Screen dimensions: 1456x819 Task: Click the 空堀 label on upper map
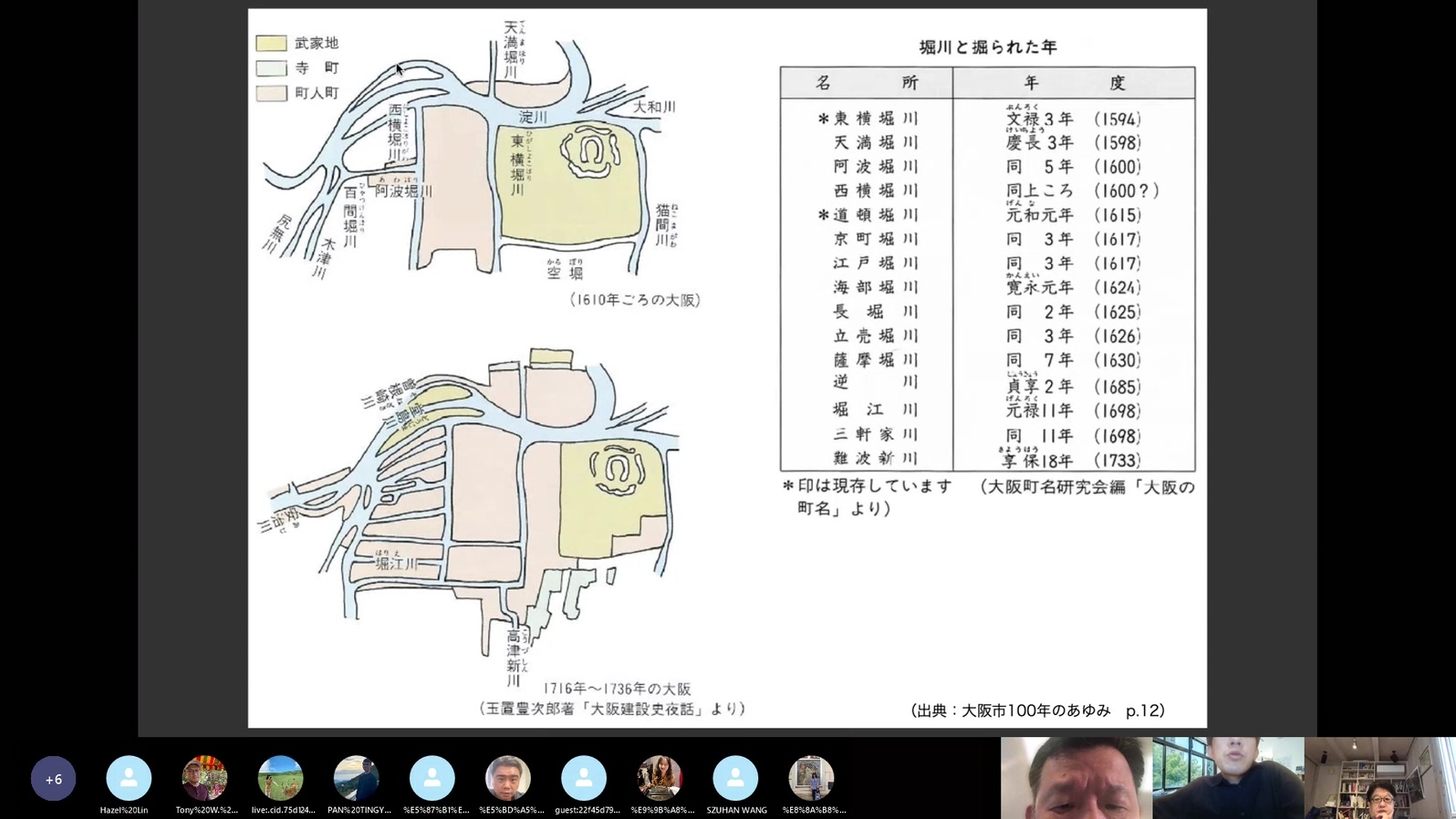pyautogui.click(x=566, y=272)
